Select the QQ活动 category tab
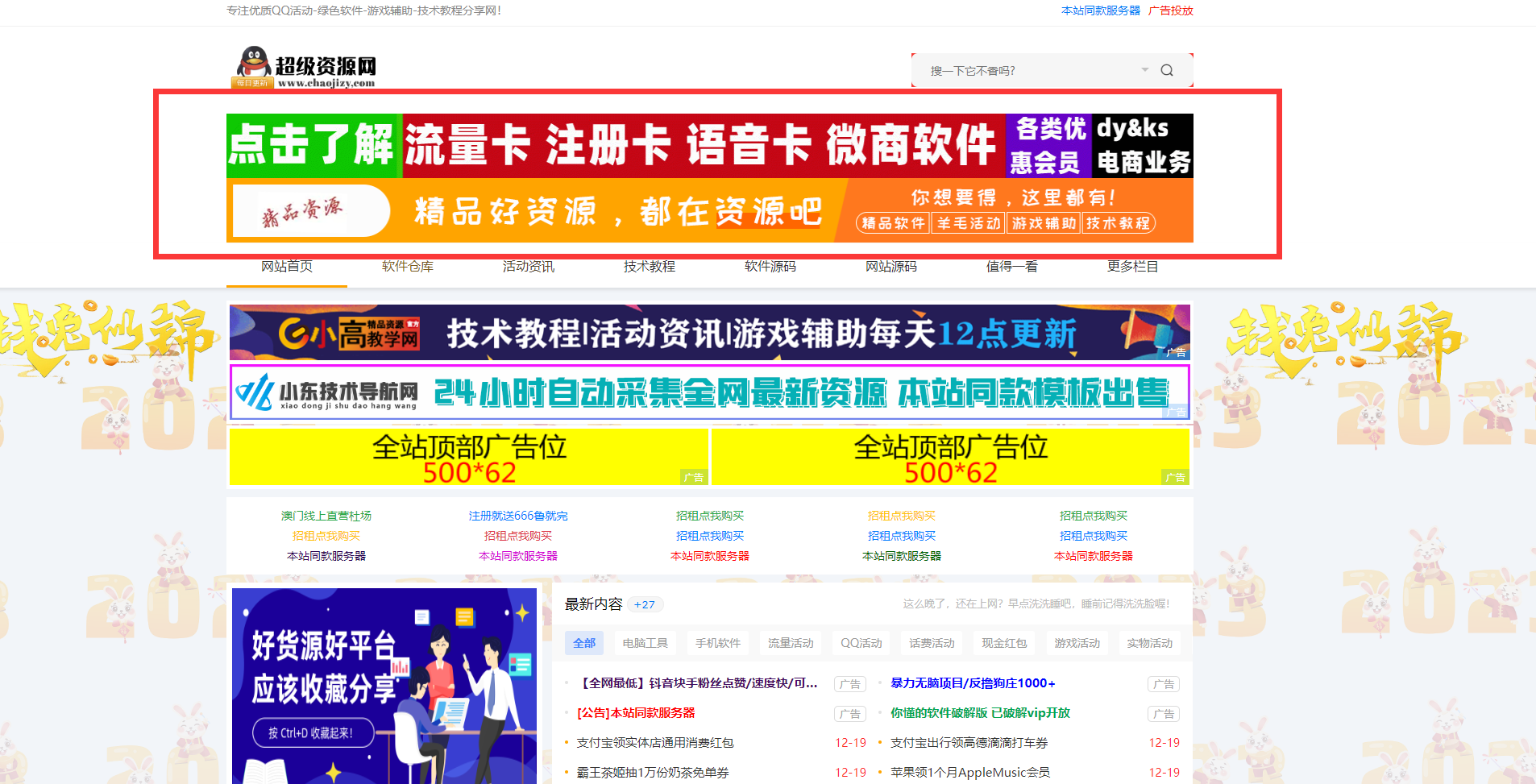 tap(861, 643)
